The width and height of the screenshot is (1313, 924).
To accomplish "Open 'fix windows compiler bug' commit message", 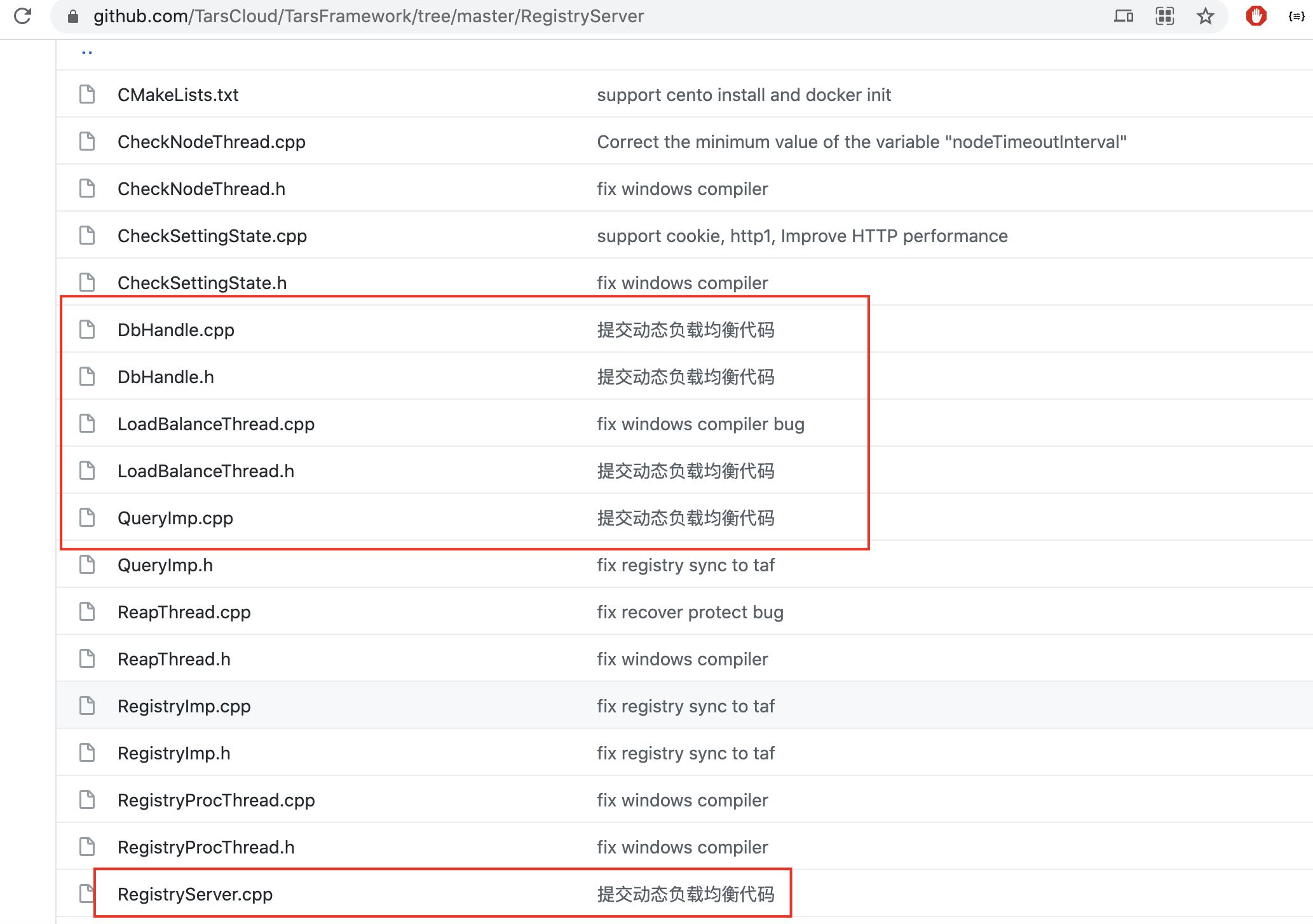I will pyautogui.click(x=700, y=424).
